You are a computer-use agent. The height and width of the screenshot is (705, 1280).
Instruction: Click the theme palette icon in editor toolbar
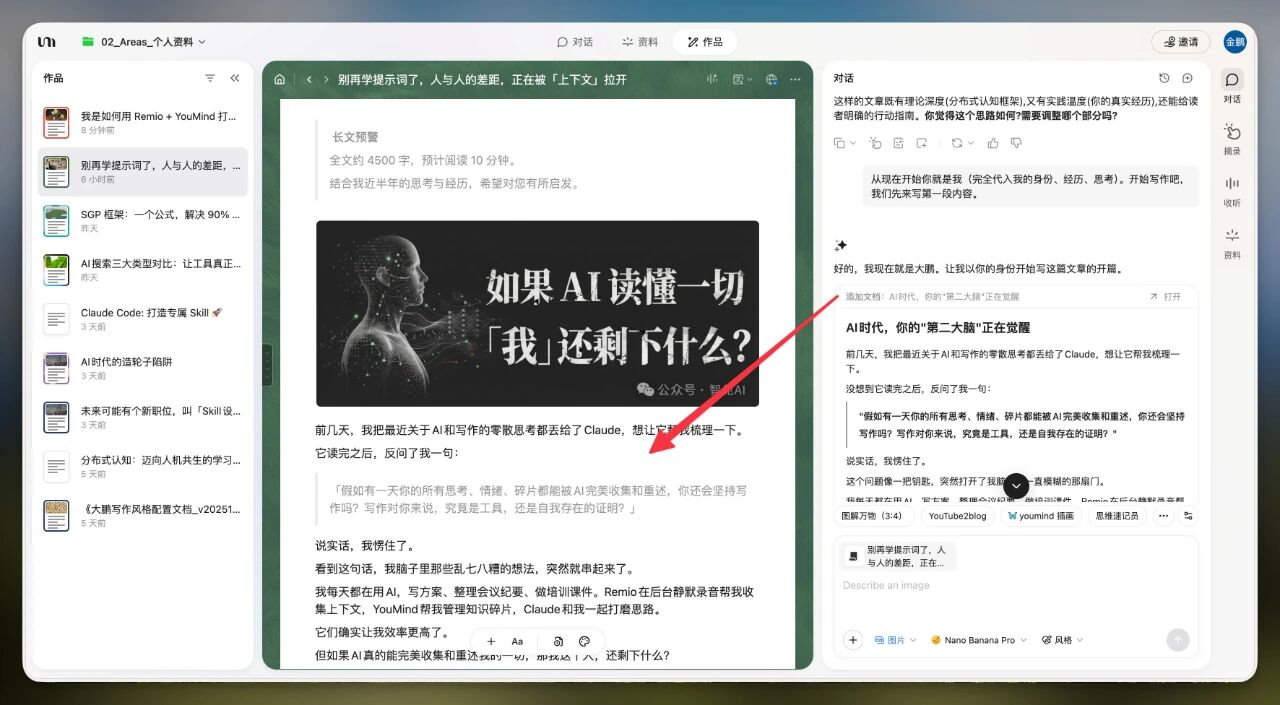585,641
